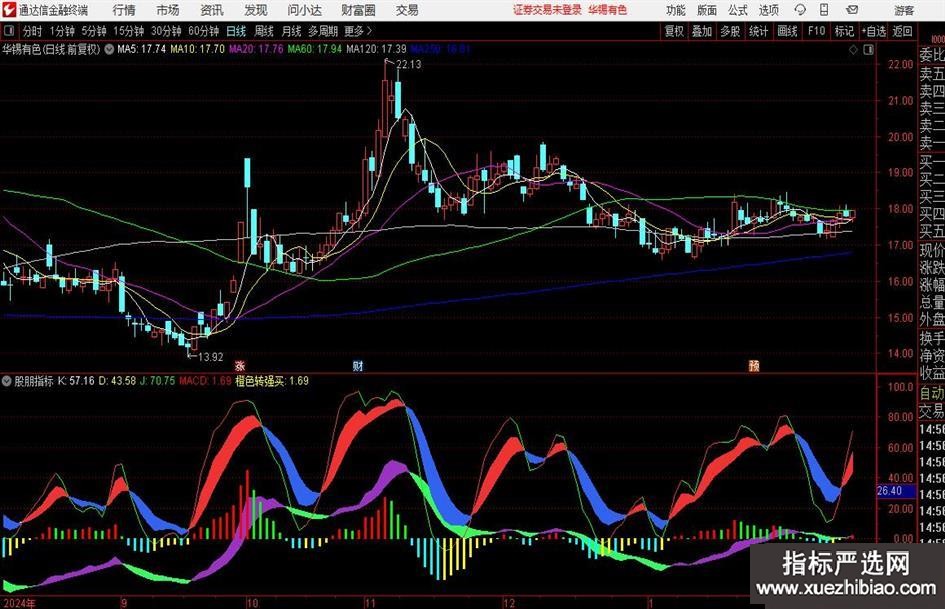Click the 统计 statistics button
Screen dimensions: 945x609
click(758, 31)
